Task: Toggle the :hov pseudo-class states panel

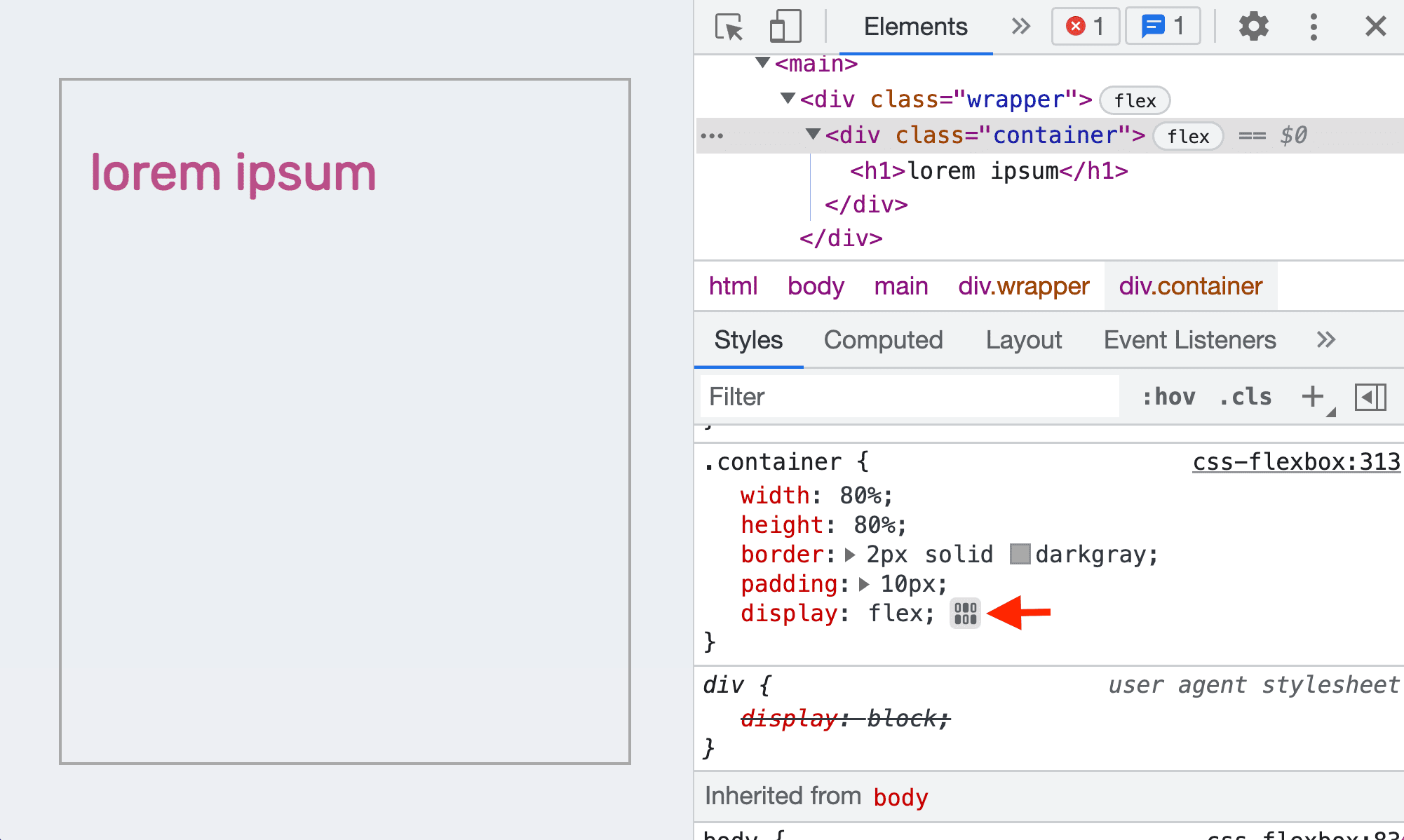Action: click(x=1167, y=396)
